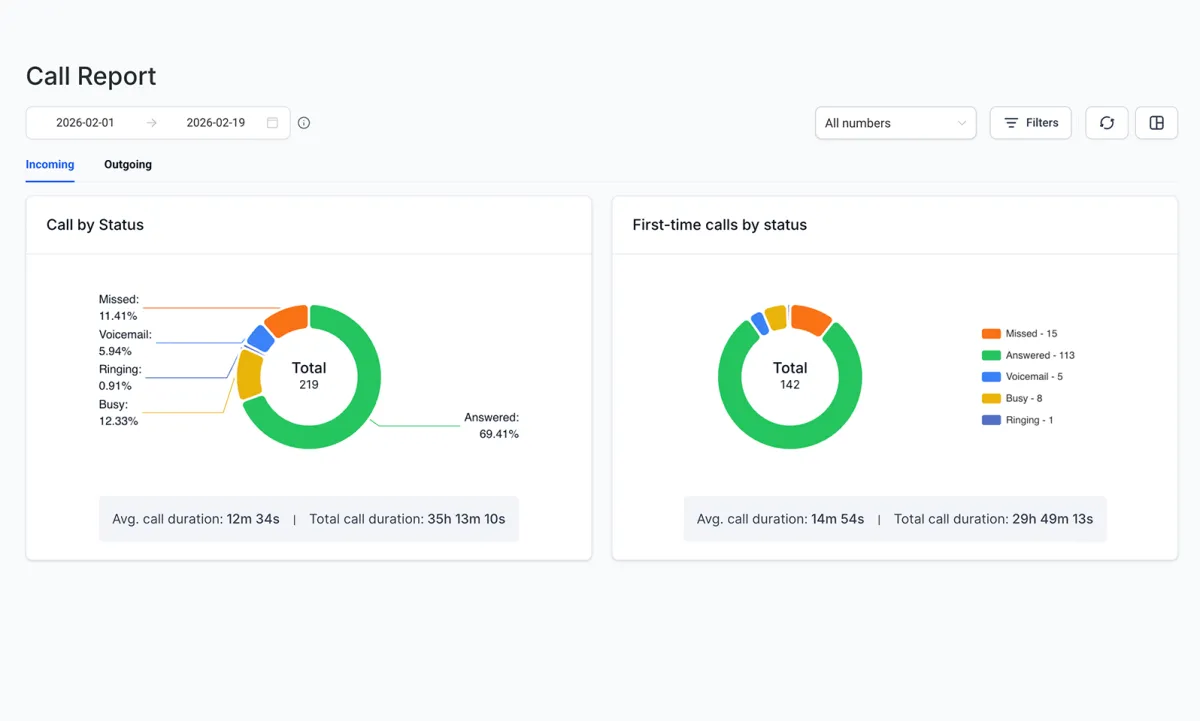Toggle Ringing series in chart legend
Viewport: 1200px width, 721px height.
pyautogui.click(x=1017, y=420)
